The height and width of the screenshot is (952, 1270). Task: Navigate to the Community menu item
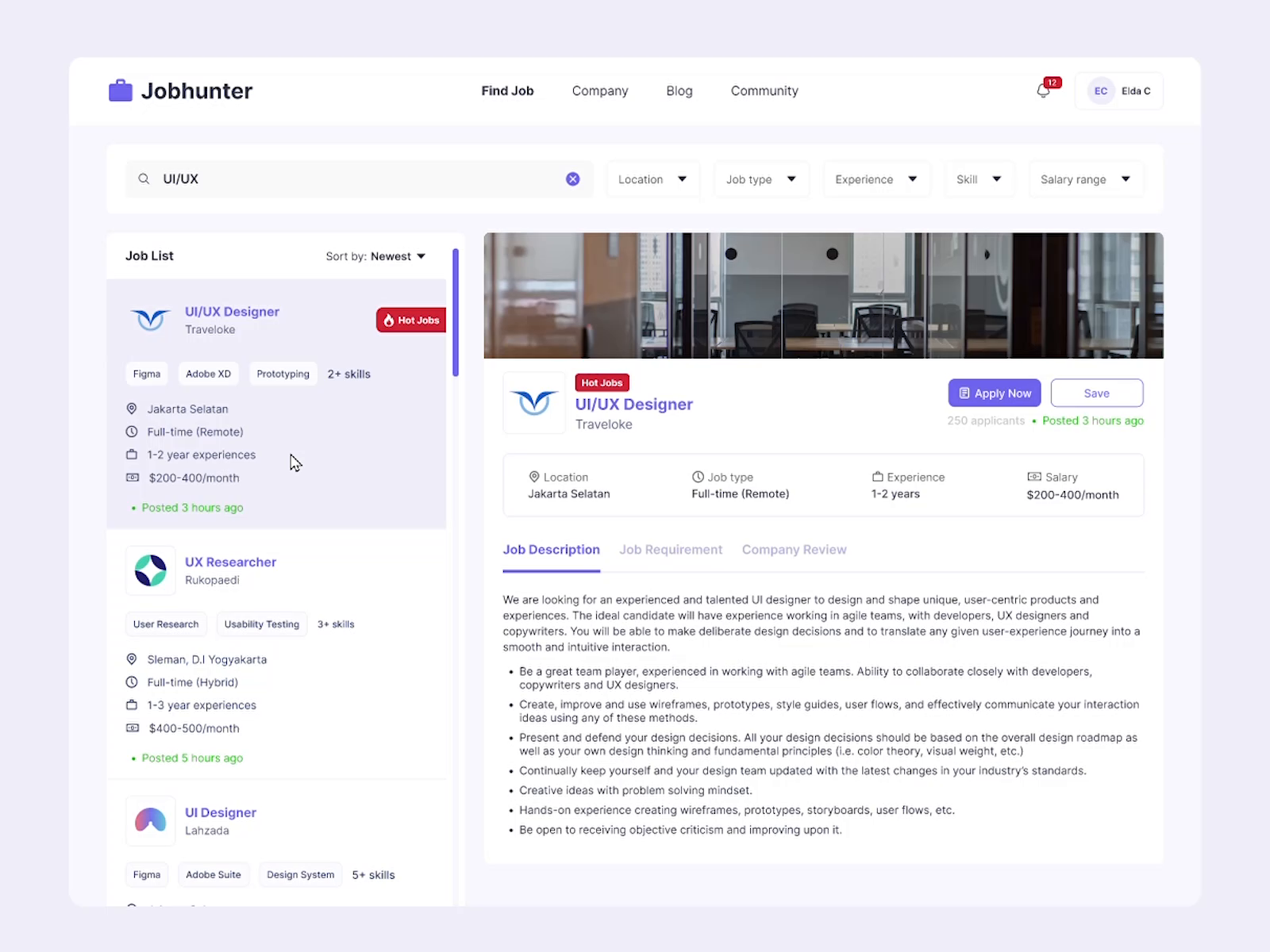[x=764, y=90]
